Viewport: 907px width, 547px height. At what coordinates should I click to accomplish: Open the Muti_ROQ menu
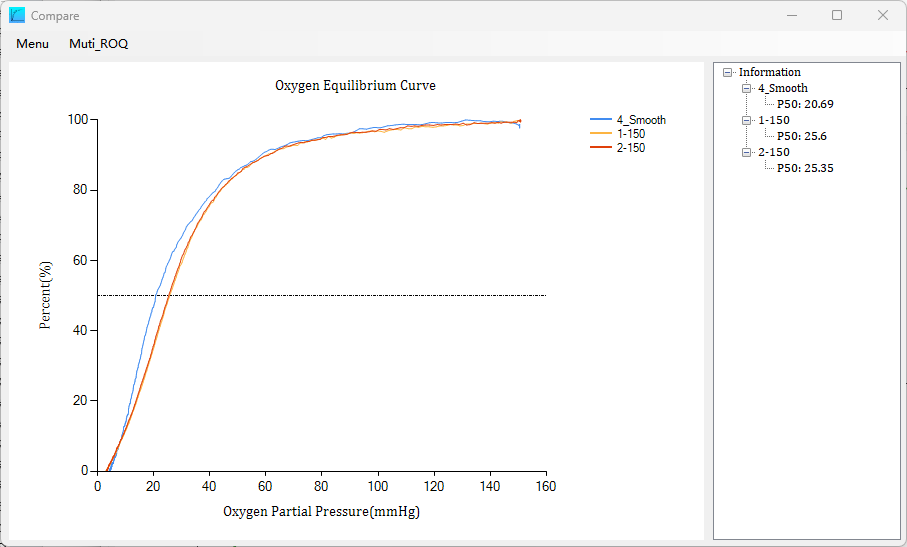[x=98, y=44]
